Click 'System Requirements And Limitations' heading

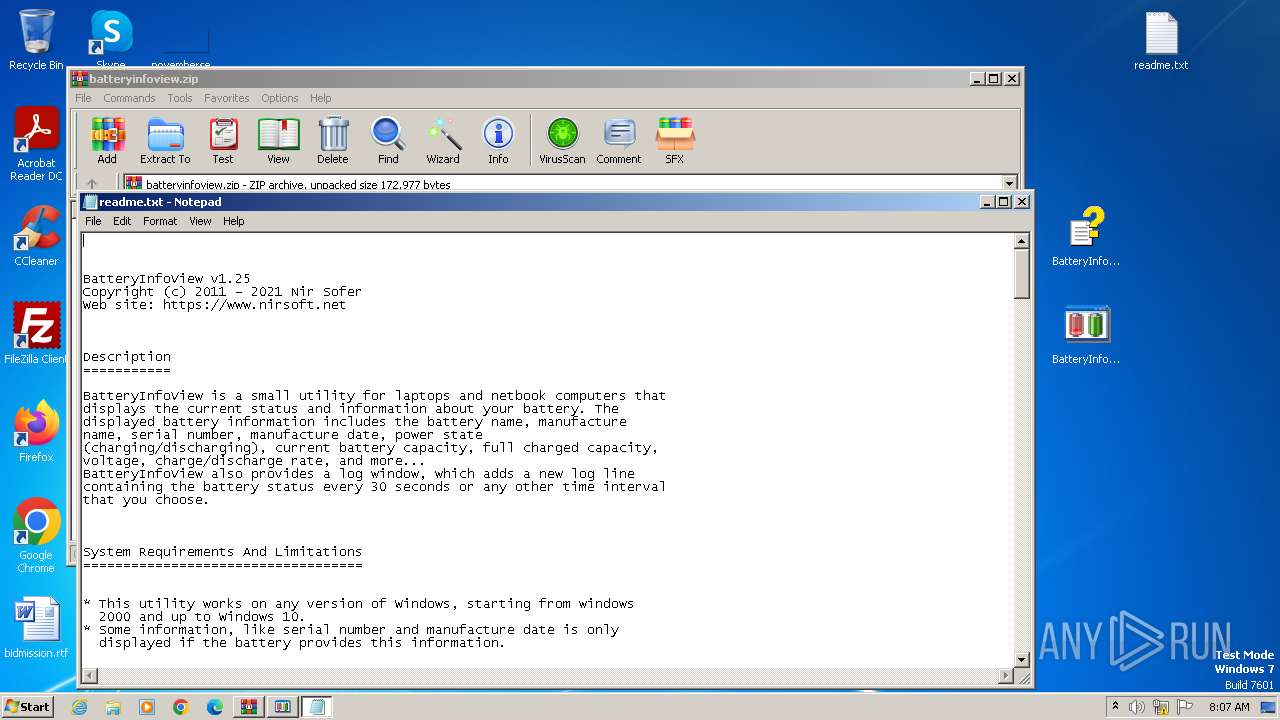point(222,552)
